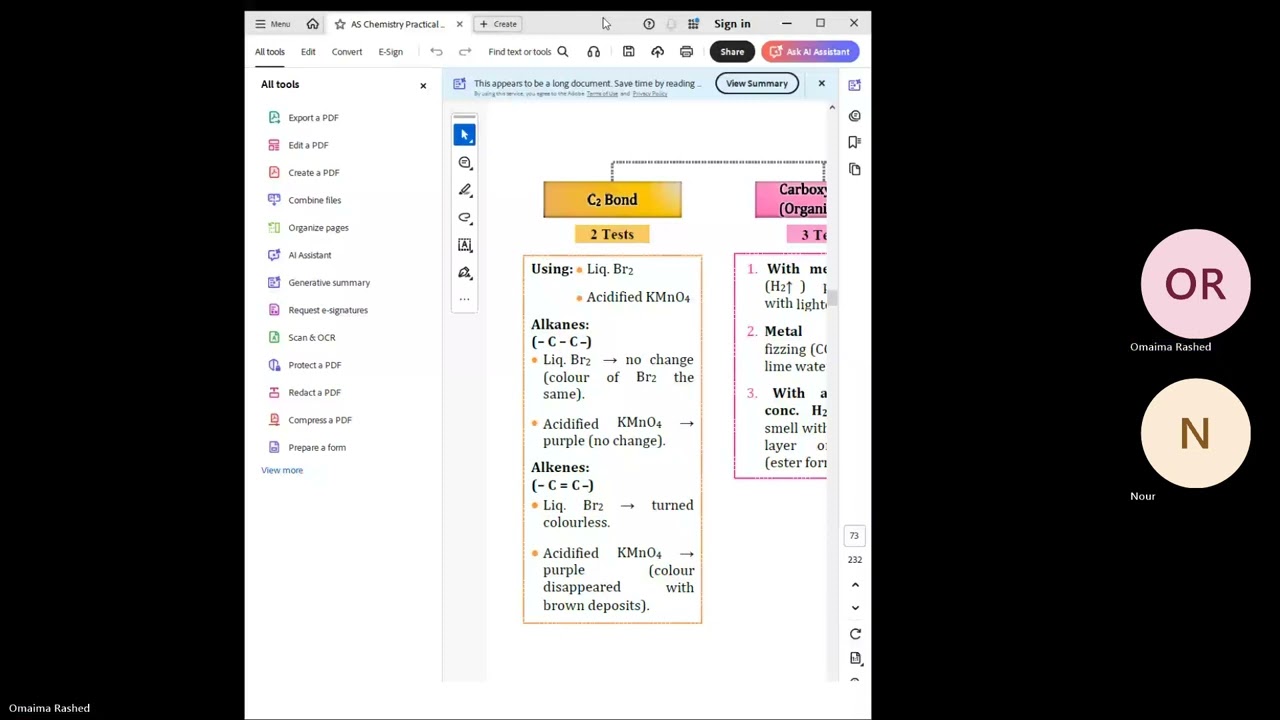
Task: Click the scroll up arrow of document
Action: (832, 107)
